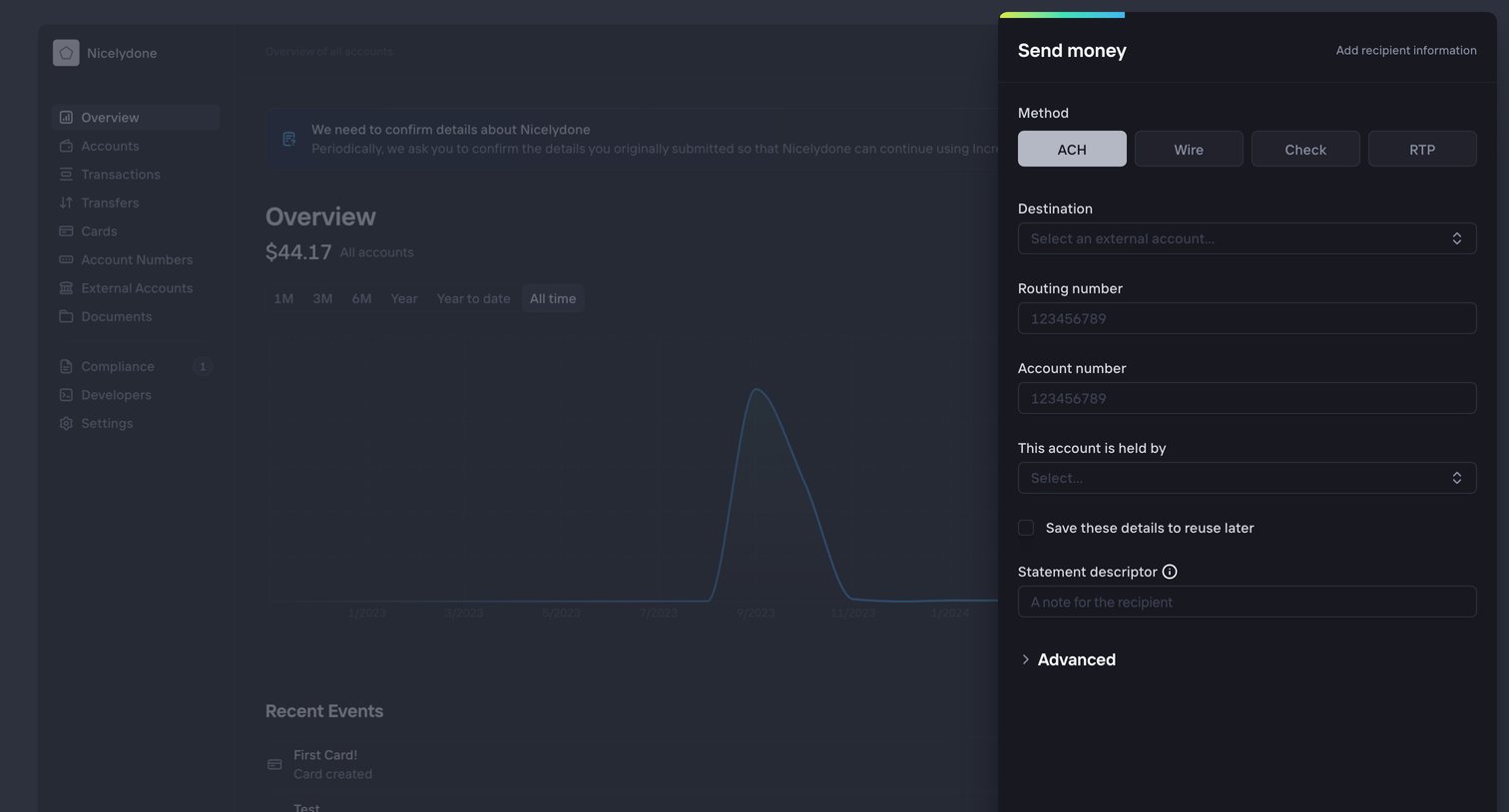Viewport: 1509px width, 812px height.
Task: Switch chart range to Year to date
Action: tap(473, 298)
